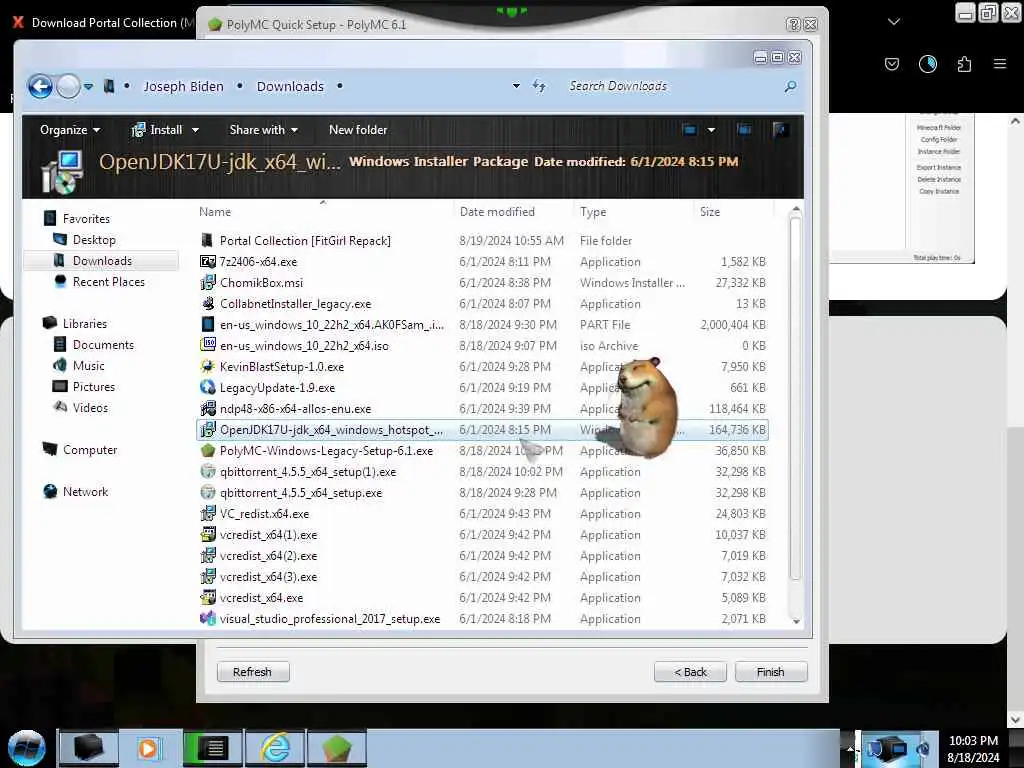Select the visual_studio_professional_2017_setup.exe icon

207,618
